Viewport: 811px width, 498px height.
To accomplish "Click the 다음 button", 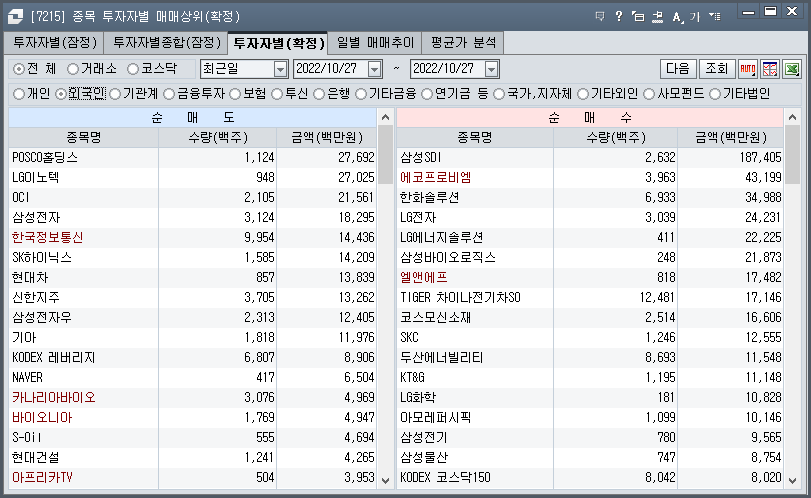I will pos(678,69).
